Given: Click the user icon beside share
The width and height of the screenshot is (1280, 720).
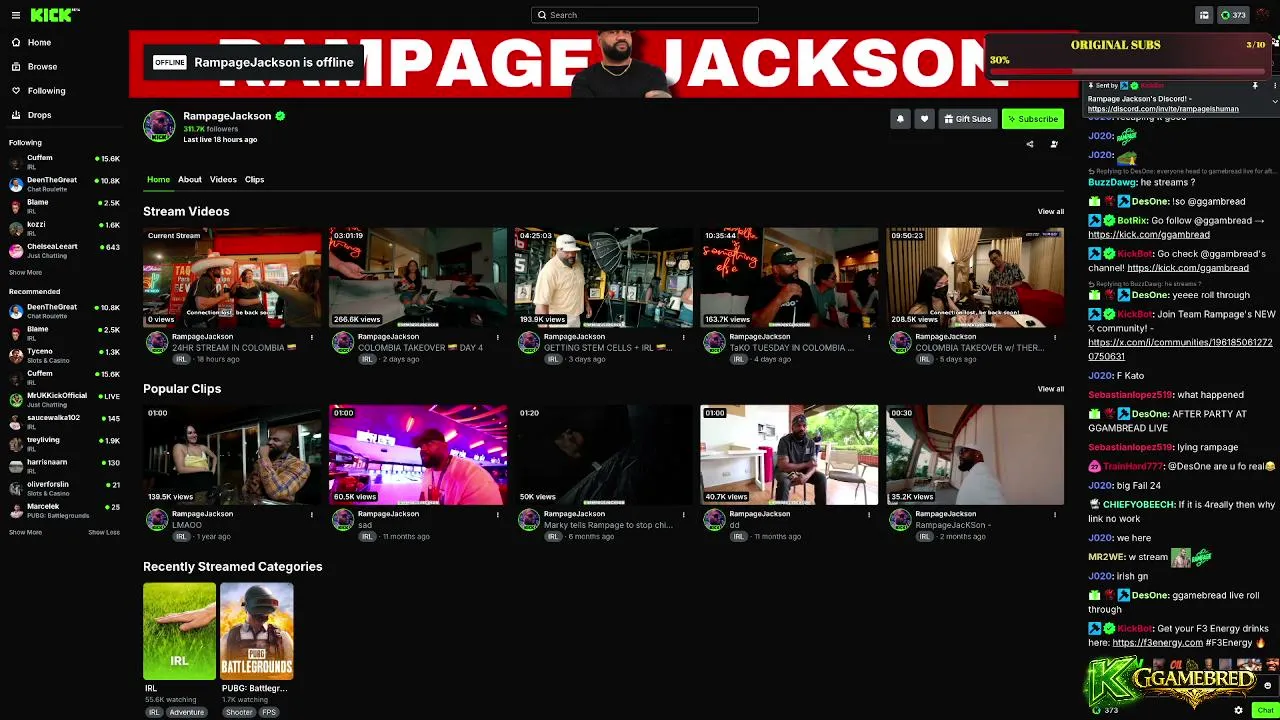Looking at the screenshot, I should pos(1054,144).
